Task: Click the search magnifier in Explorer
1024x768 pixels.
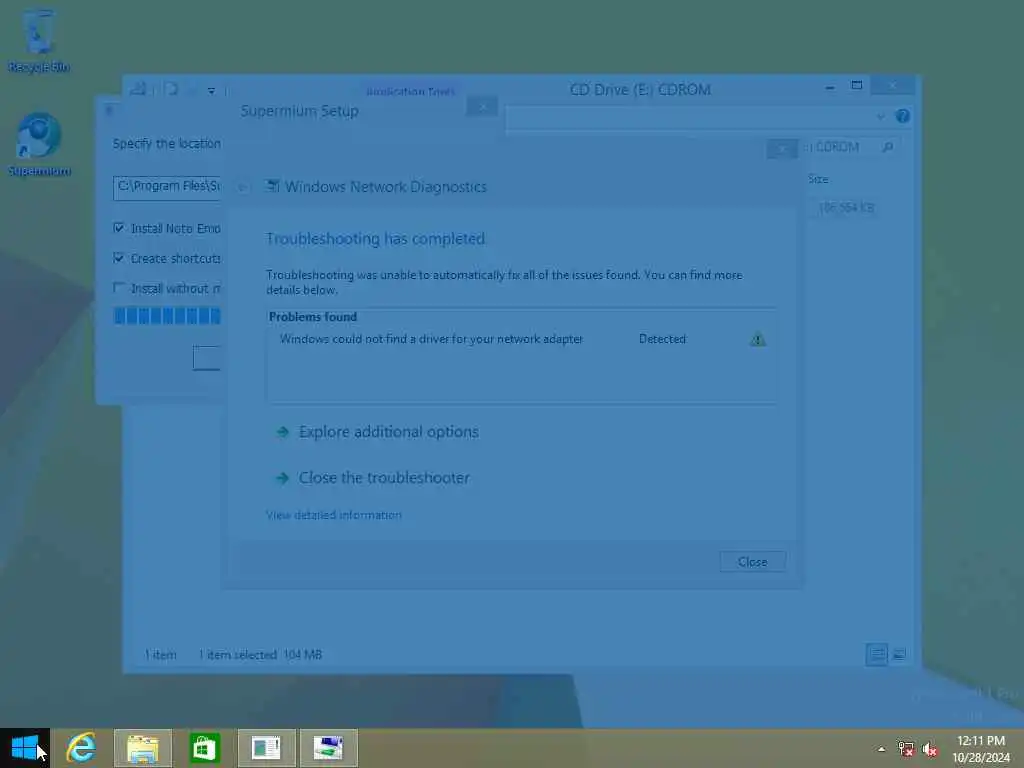Action: click(x=888, y=147)
